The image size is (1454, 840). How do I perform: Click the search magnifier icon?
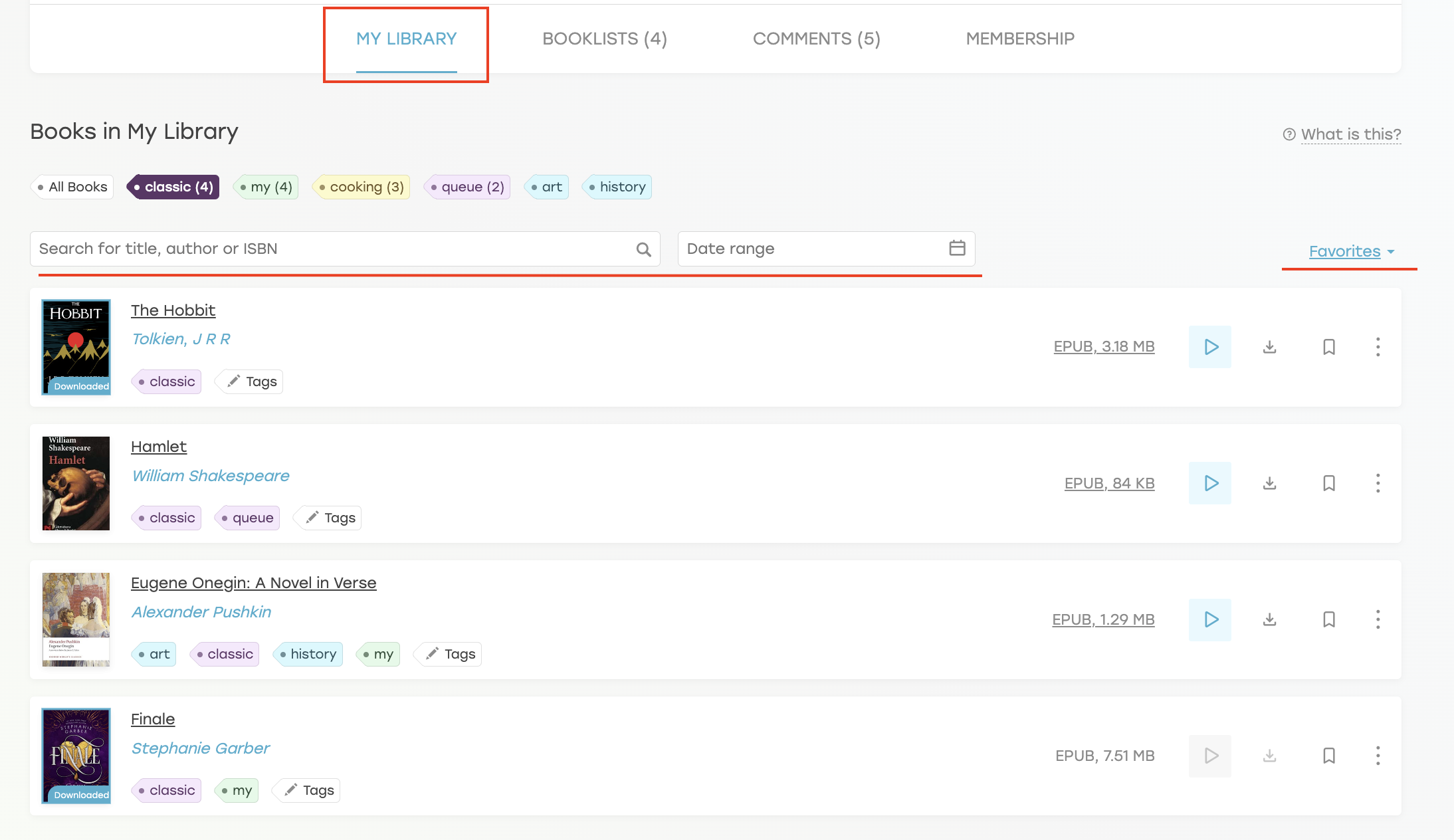tap(643, 249)
